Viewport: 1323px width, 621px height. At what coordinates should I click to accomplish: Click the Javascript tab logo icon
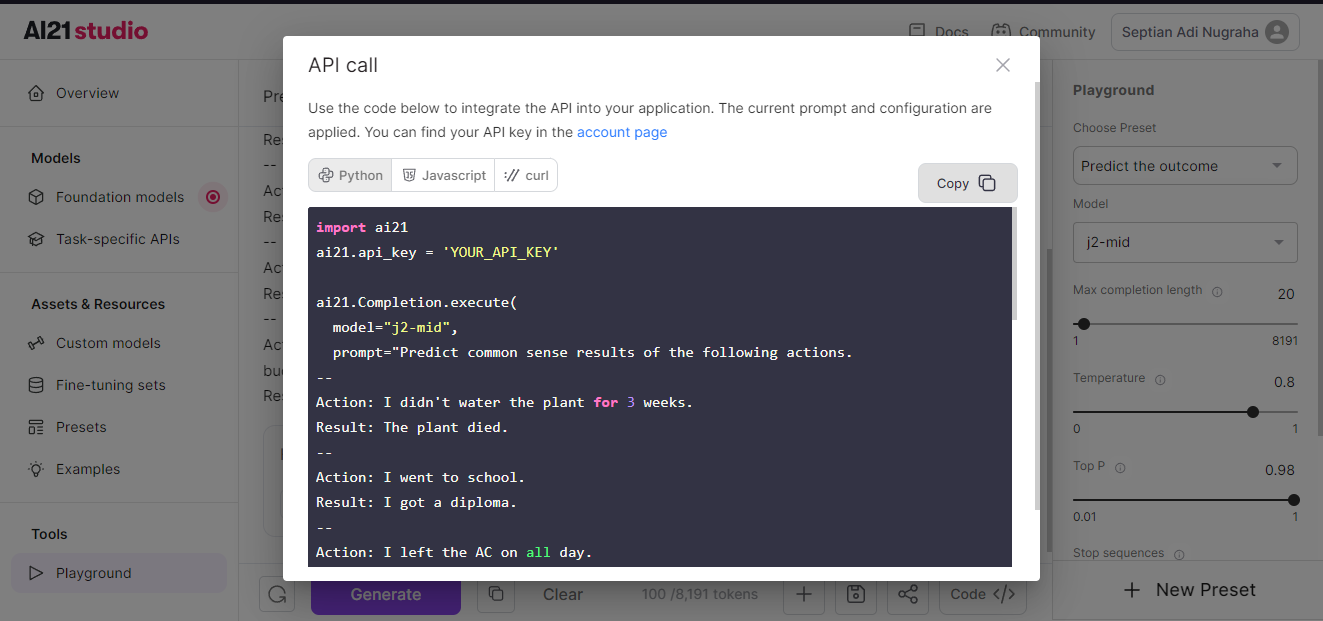409,175
